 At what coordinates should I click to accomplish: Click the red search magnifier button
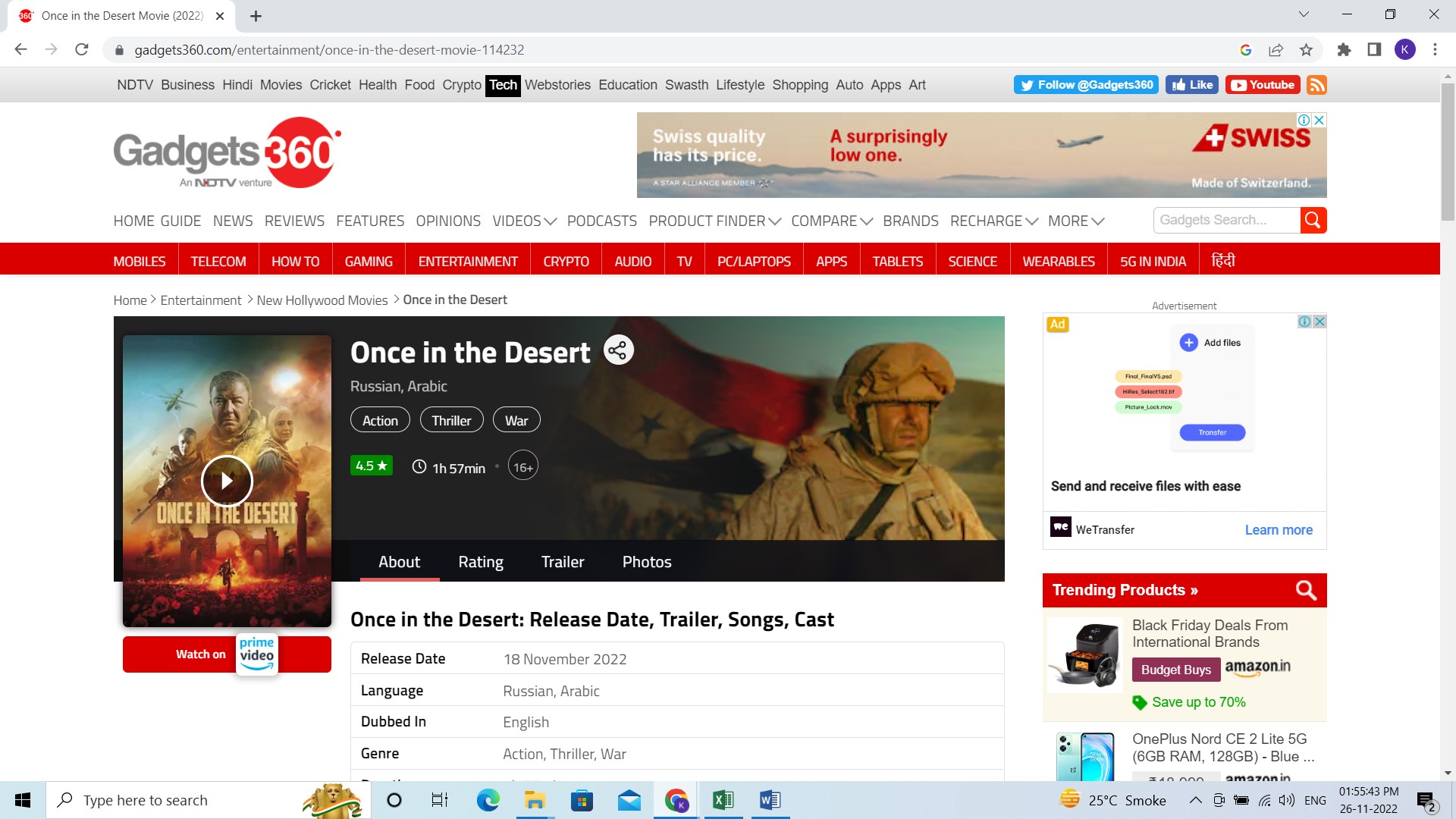point(1313,220)
